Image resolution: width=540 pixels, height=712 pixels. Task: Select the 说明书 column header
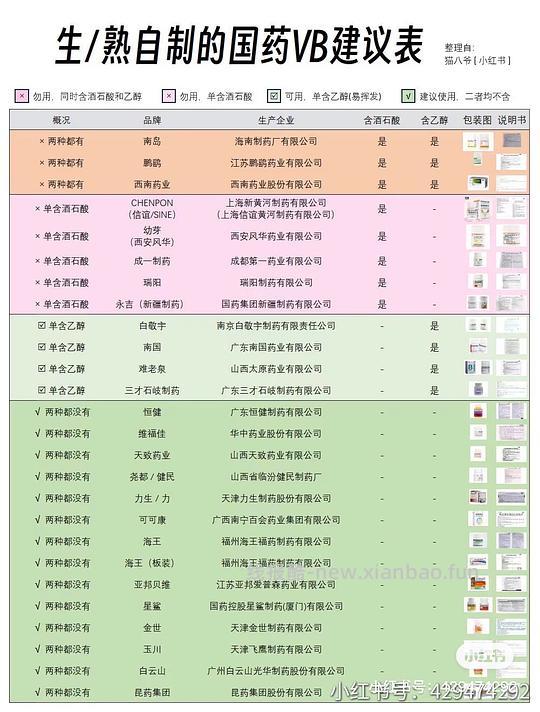click(512, 120)
